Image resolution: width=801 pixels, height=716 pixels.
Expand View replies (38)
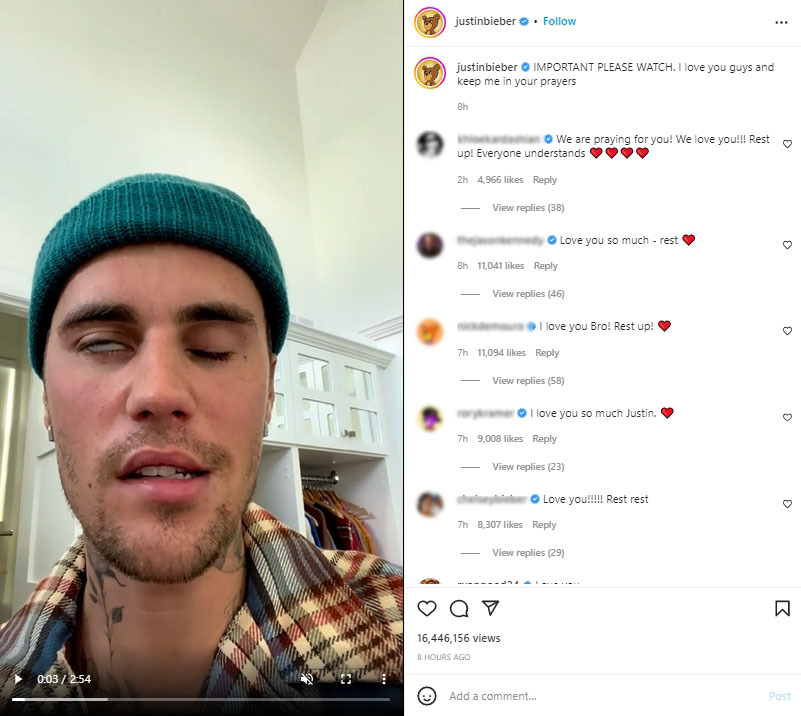click(528, 208)
